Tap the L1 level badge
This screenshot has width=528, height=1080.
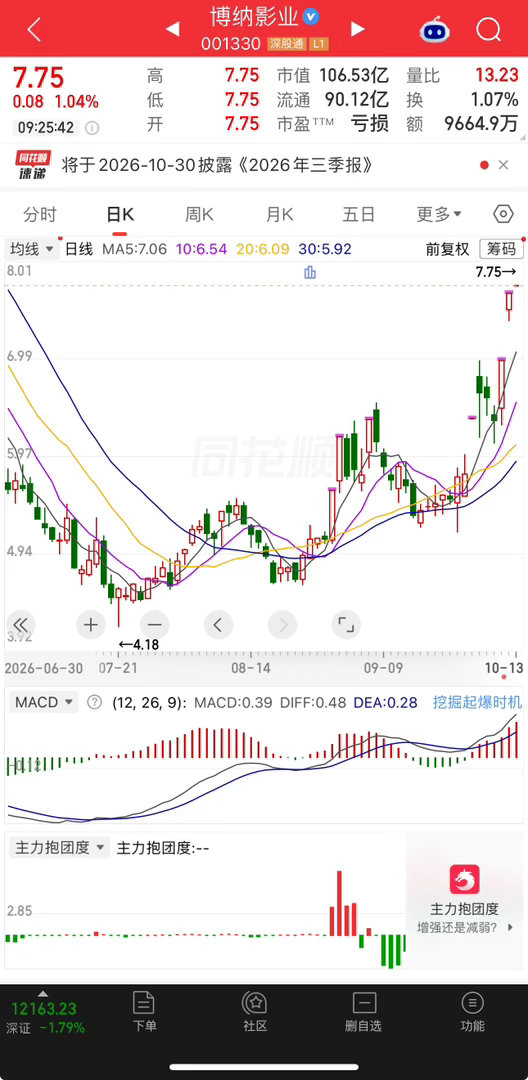[x=318, y=44]
